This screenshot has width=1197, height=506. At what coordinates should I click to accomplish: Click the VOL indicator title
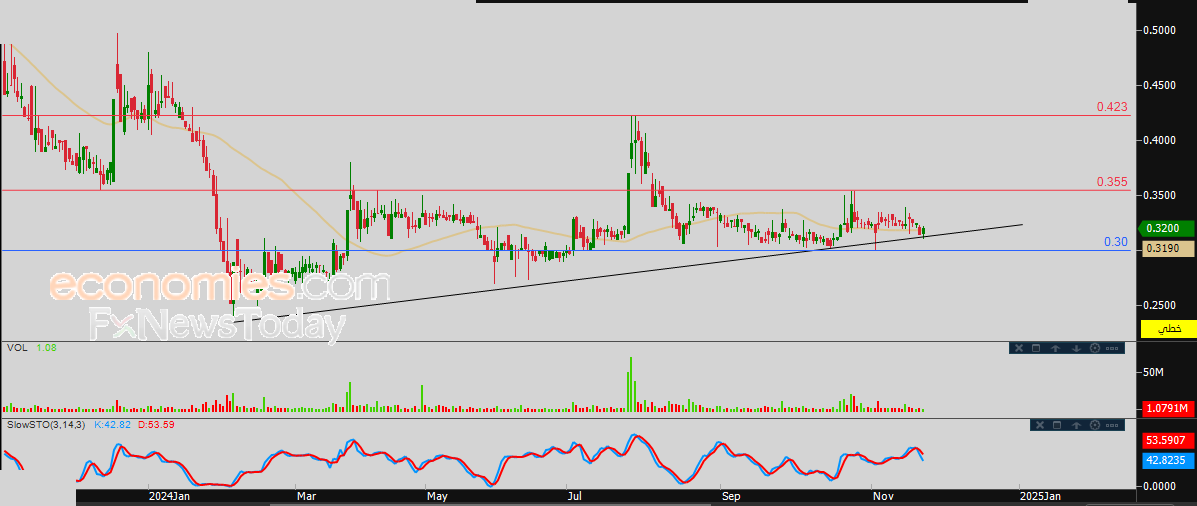[x=16, y=347]
